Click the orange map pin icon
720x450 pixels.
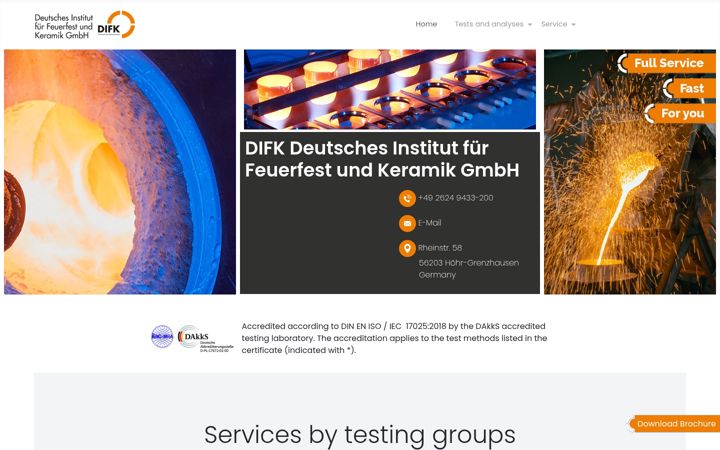[407, 248]
